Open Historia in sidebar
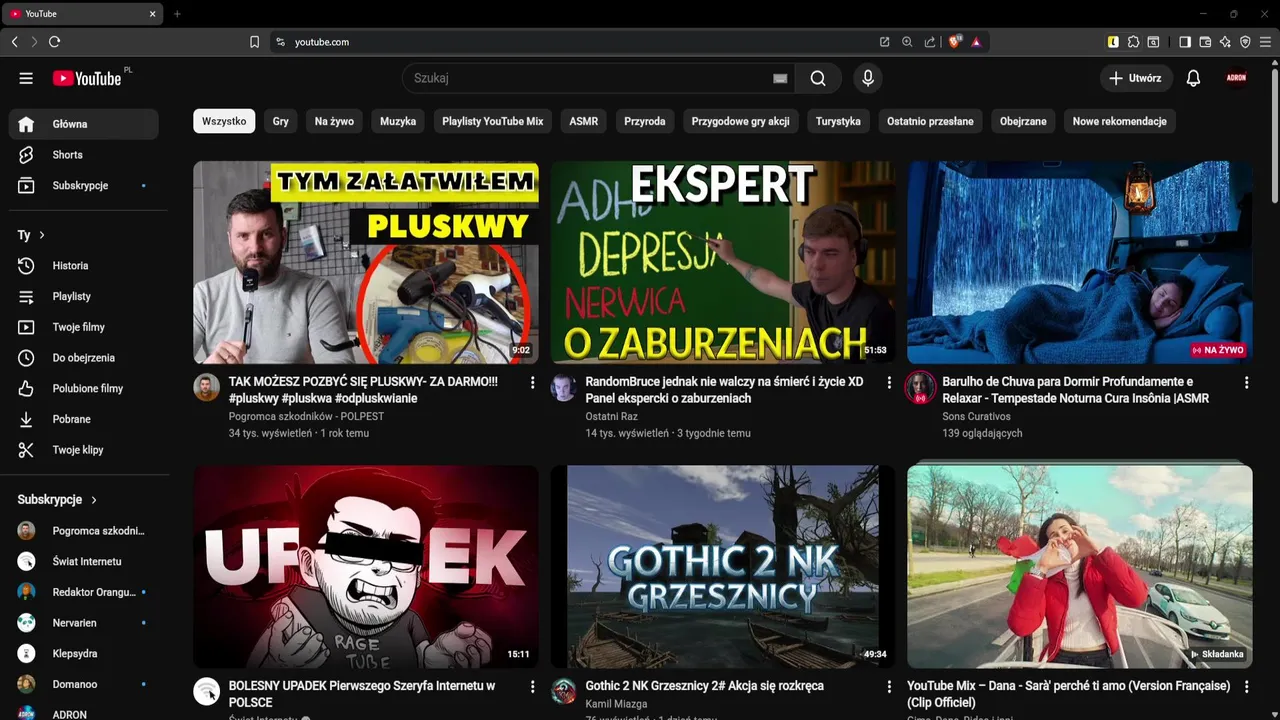This screenshot has height=720, width=1280. click(84, 266)
